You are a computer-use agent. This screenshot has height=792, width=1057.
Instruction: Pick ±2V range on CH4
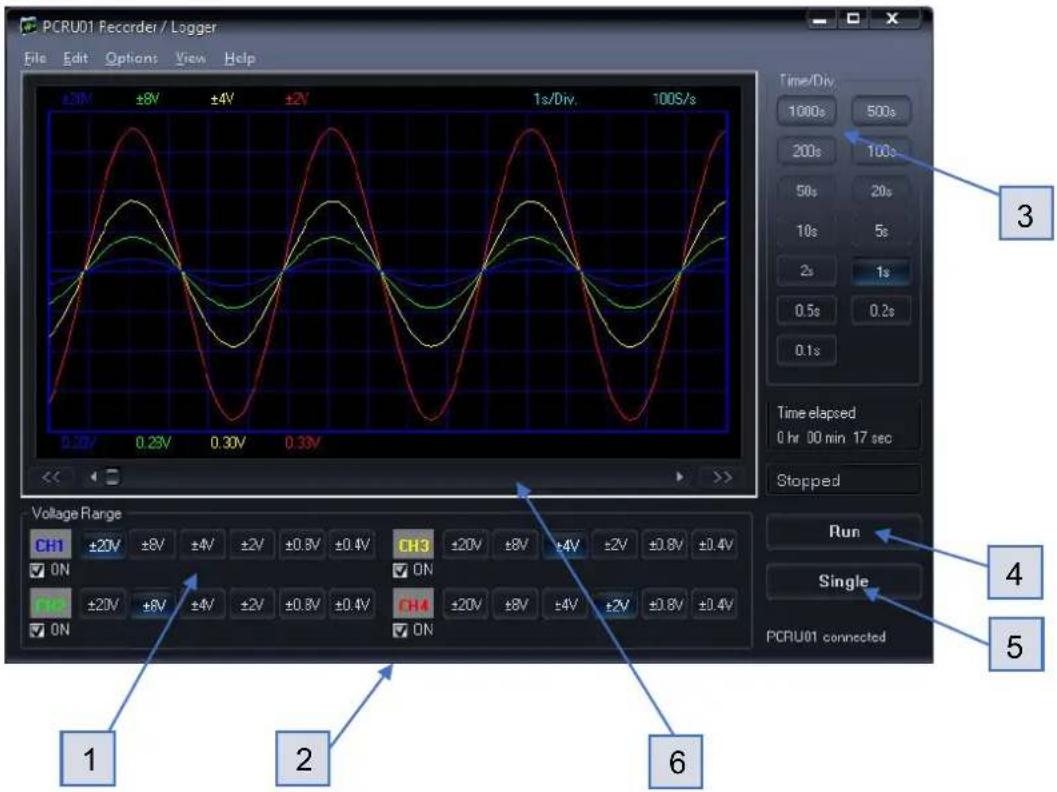click(x=615, y=605)
